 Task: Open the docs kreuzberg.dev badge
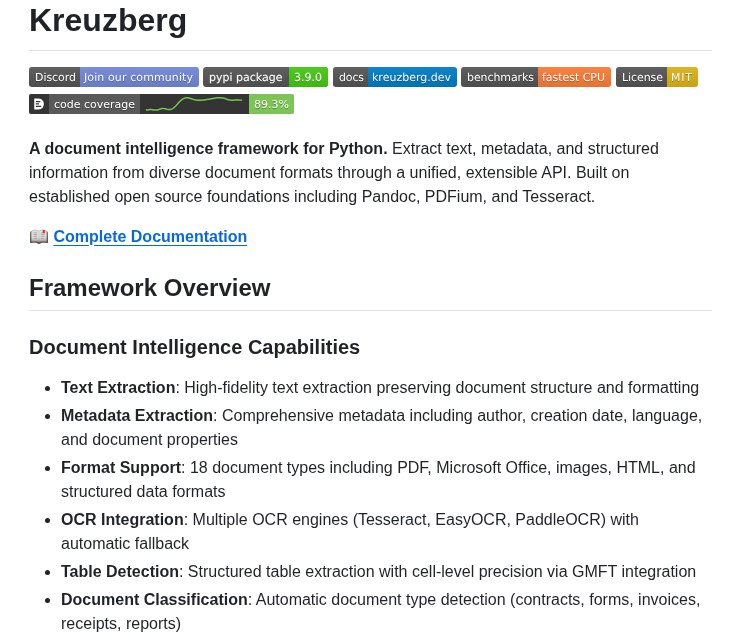pos(395,77)
